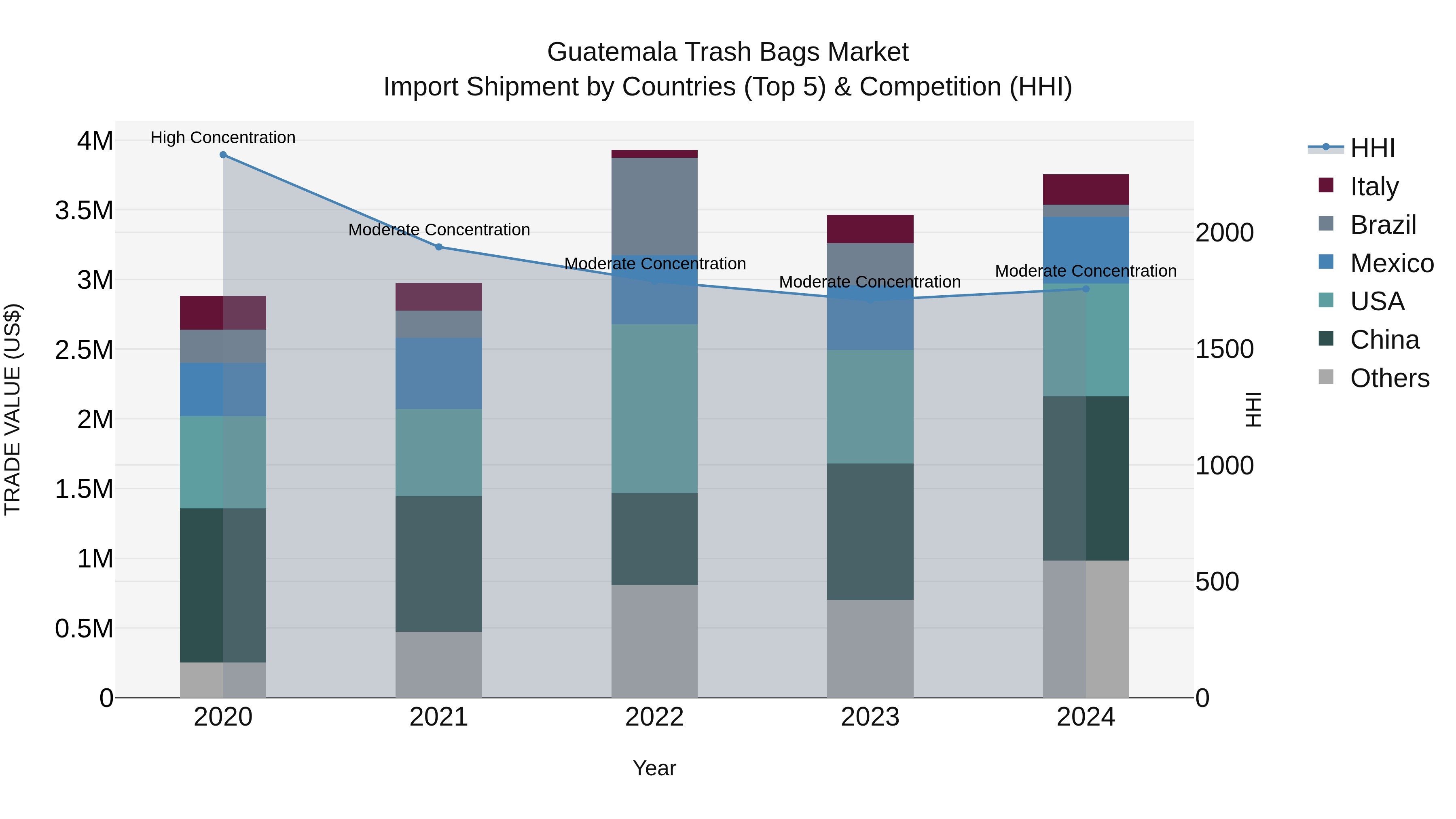
Task: Click the 'Year' axis title
Action: [x=654, y=768]
